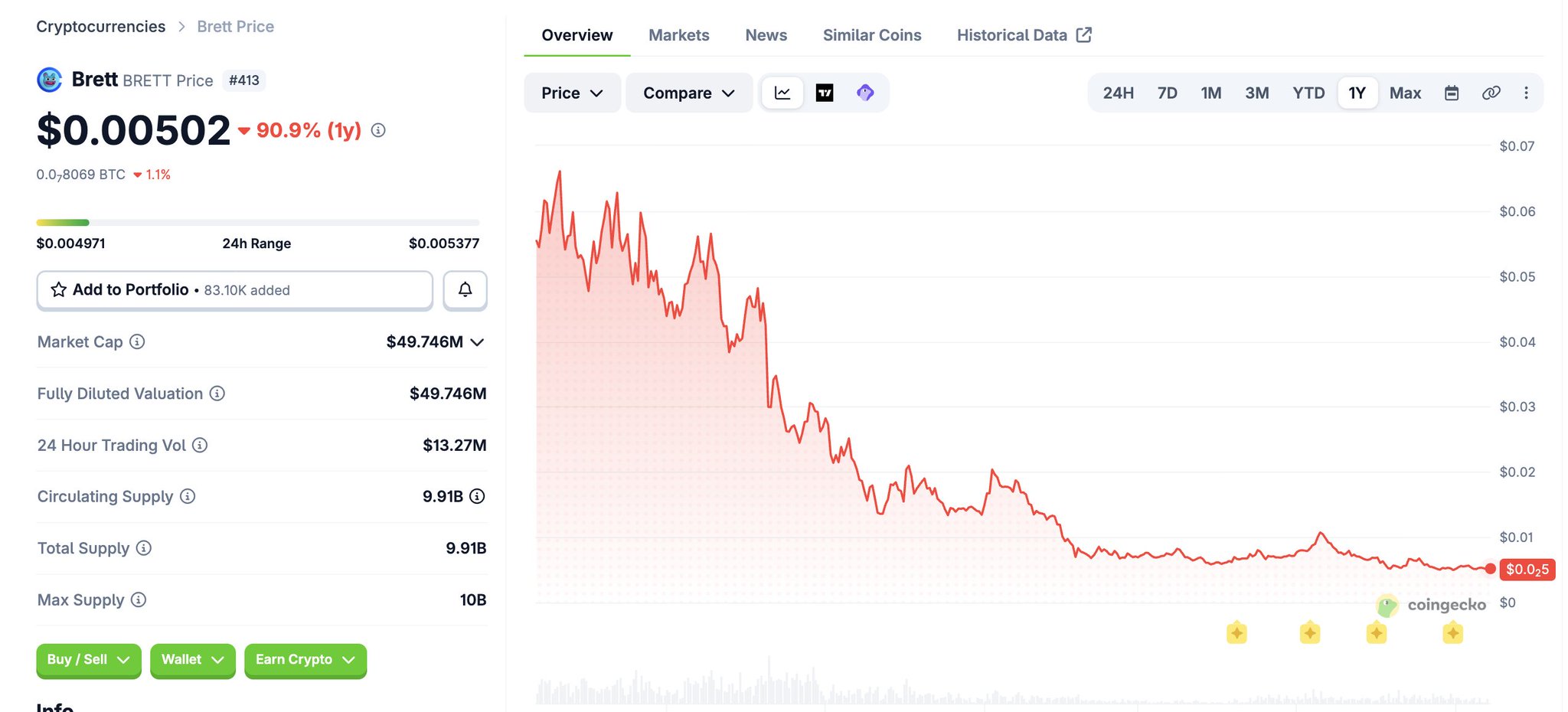The width and height of the screenshot is (1568, 712).
Task: Show info icon next to Market Cap
Action: point(137,341)
